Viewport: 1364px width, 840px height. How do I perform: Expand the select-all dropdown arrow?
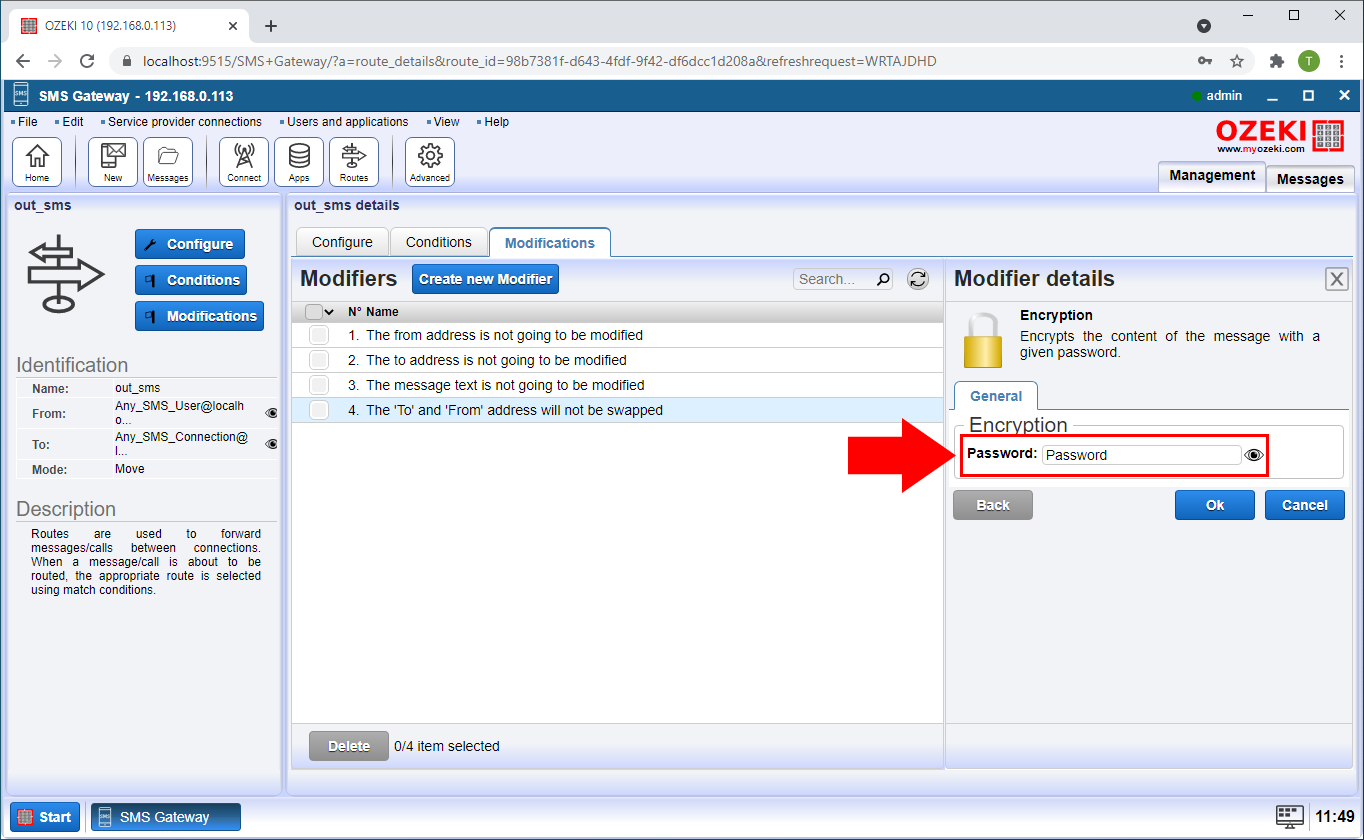(329, 312)
